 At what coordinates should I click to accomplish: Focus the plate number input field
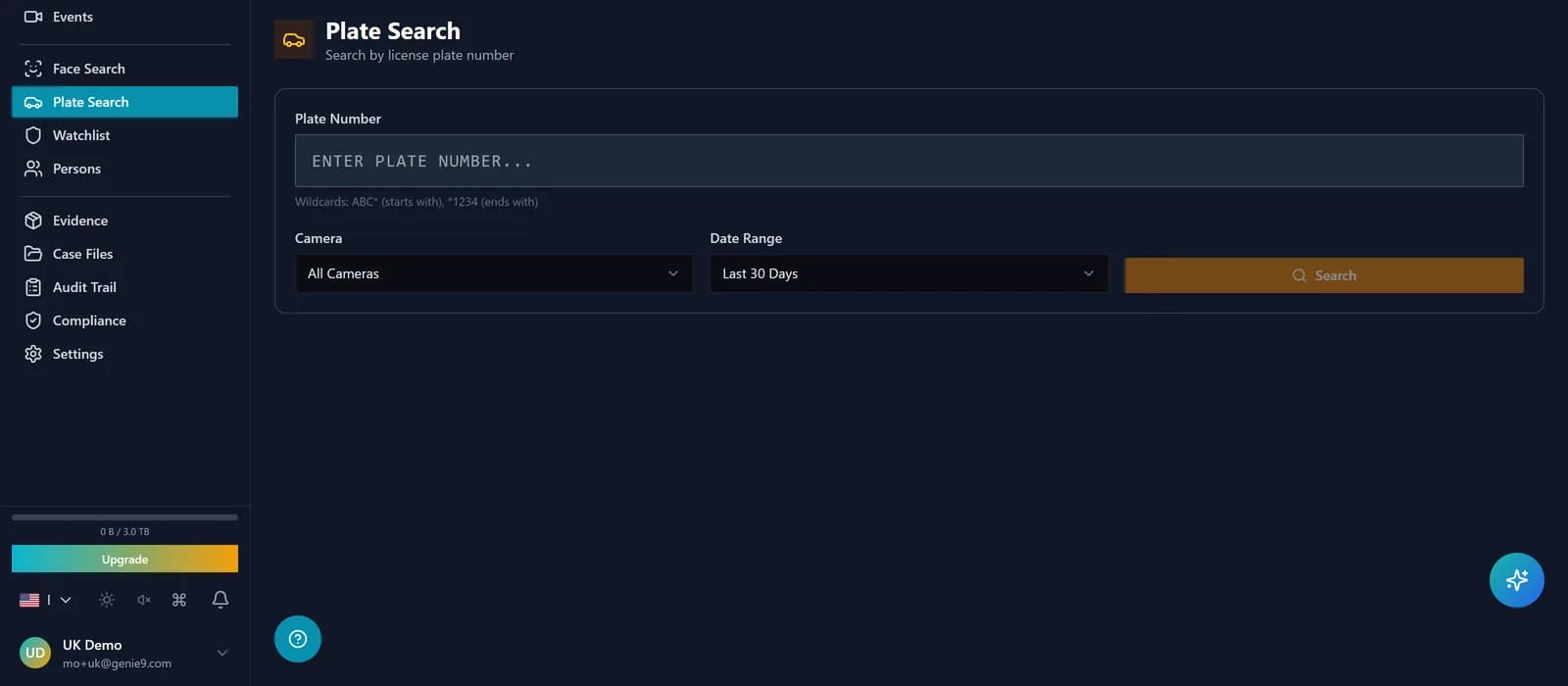[x=909, y=161]
